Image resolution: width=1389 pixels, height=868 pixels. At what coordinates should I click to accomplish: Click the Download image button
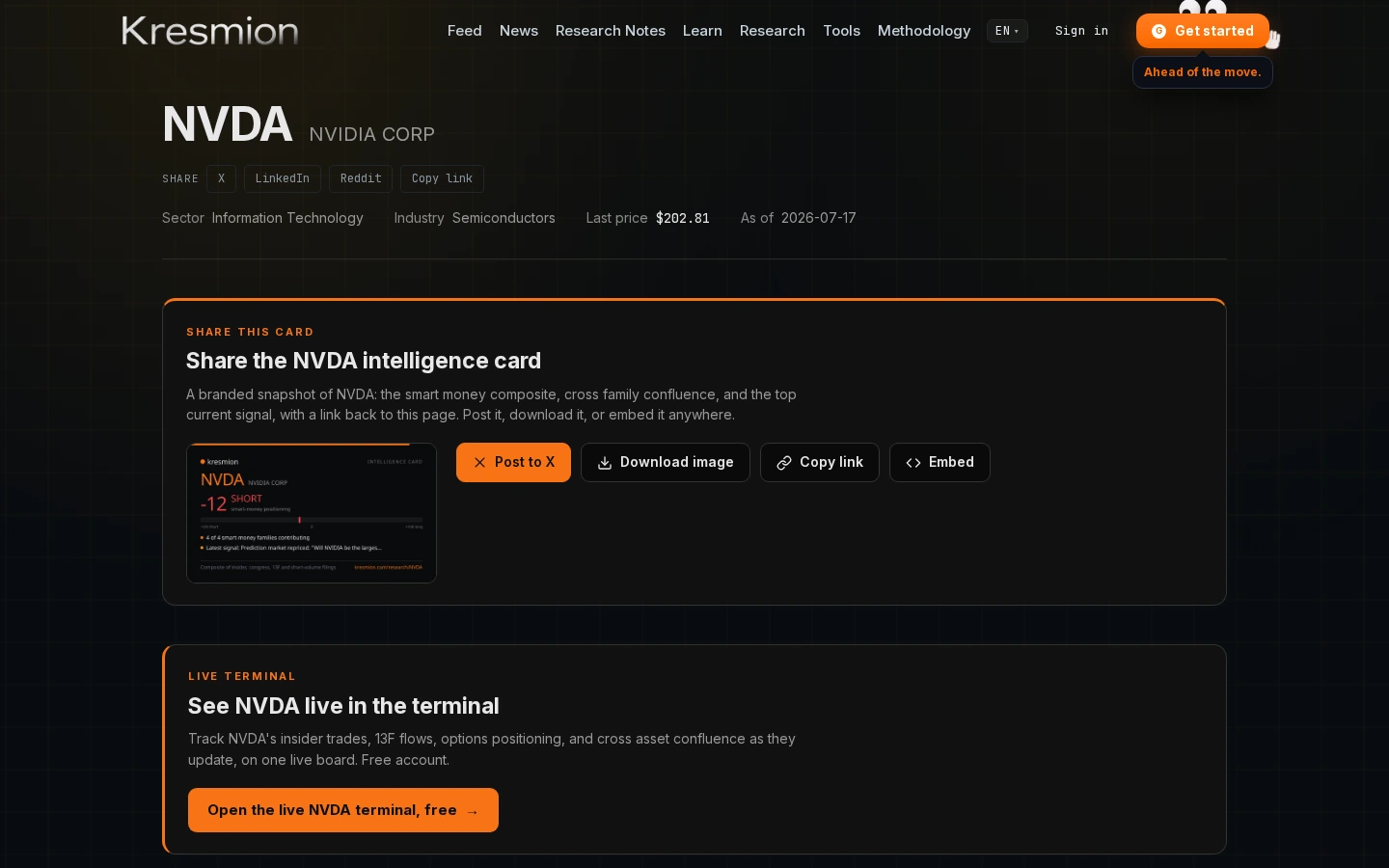tap(666, 462)
